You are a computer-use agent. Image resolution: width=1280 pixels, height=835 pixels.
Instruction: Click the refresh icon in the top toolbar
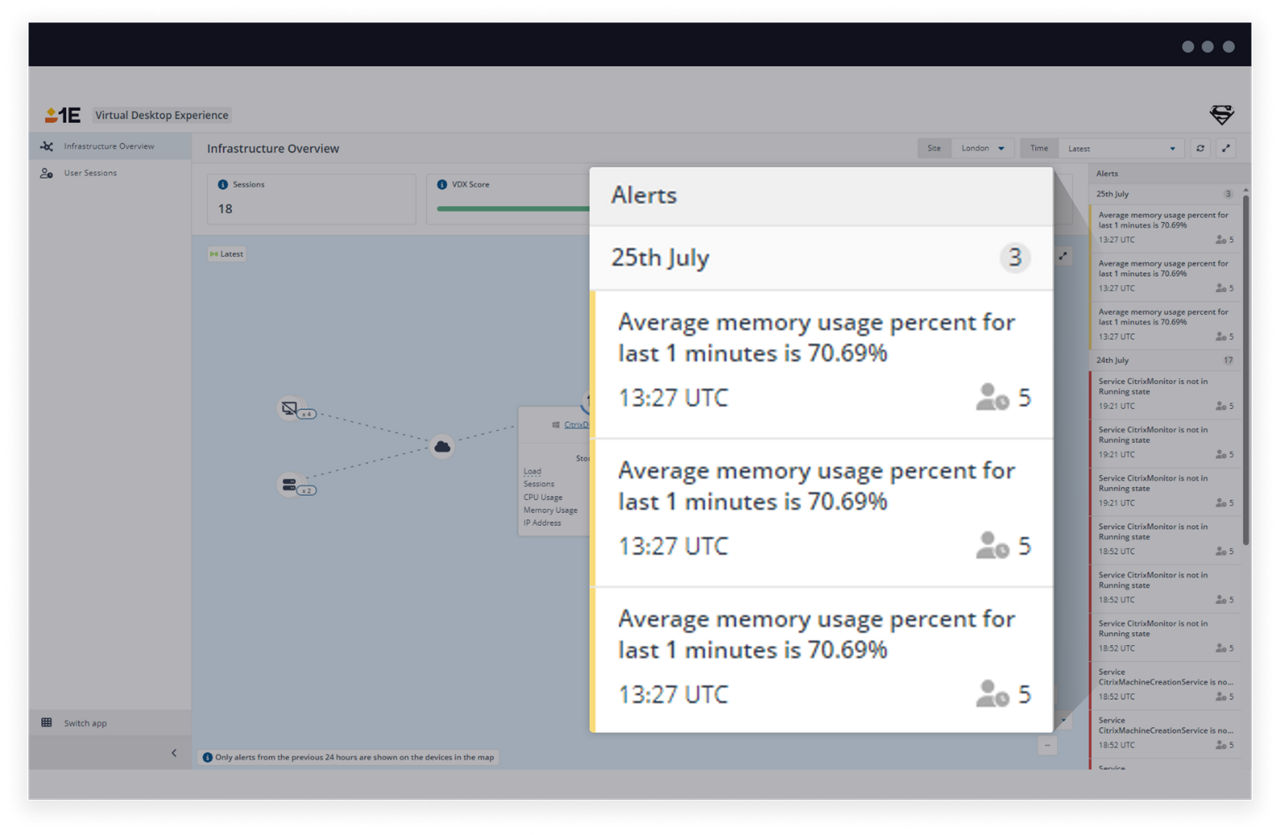click(x=1201, y=148)
